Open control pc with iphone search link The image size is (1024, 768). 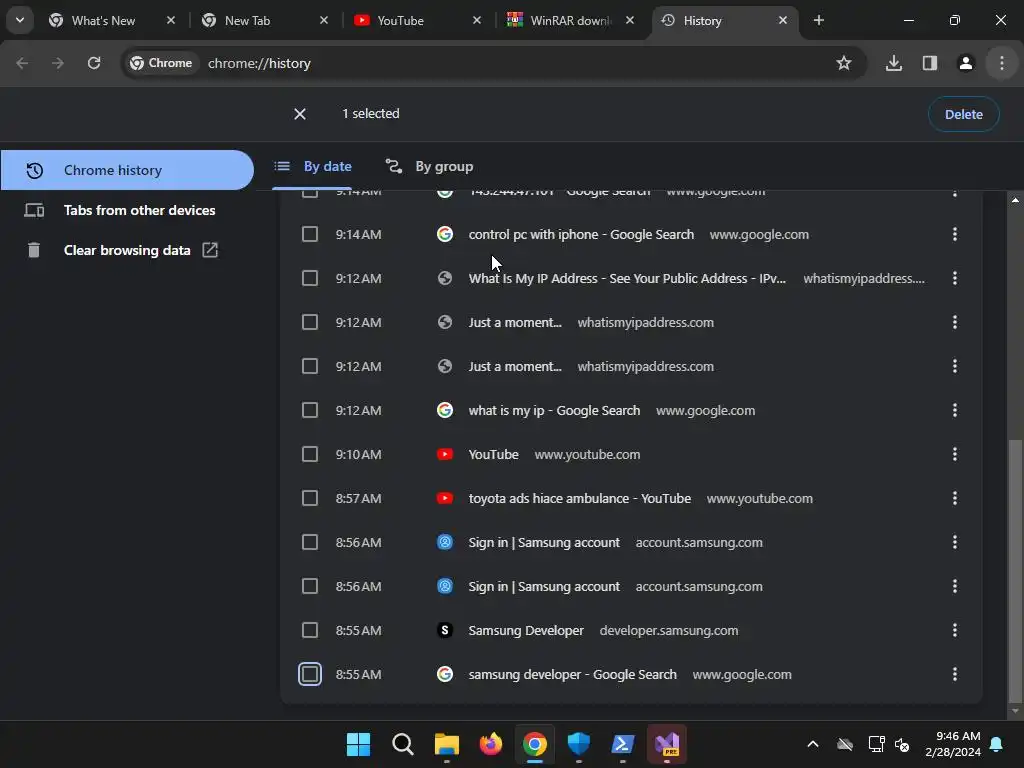click(x=581, y=234)
